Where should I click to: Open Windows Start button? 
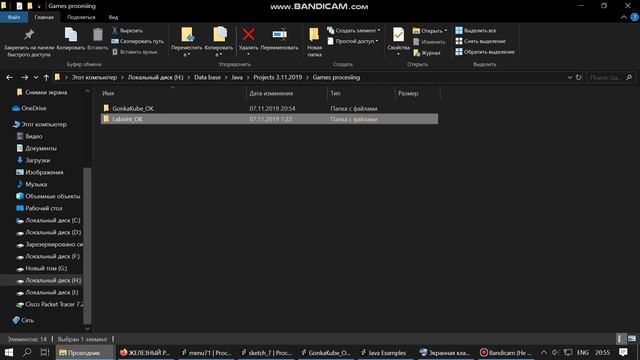pyautogui.click(x=9, y=352)
